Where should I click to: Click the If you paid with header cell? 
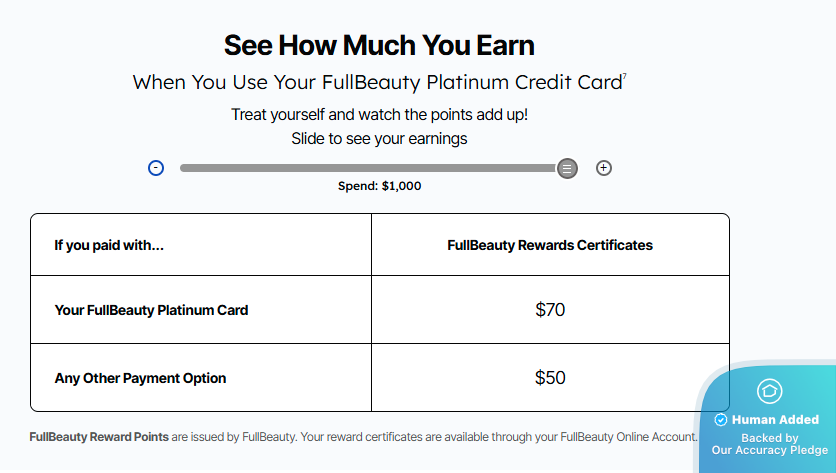[x=109, y=245]
